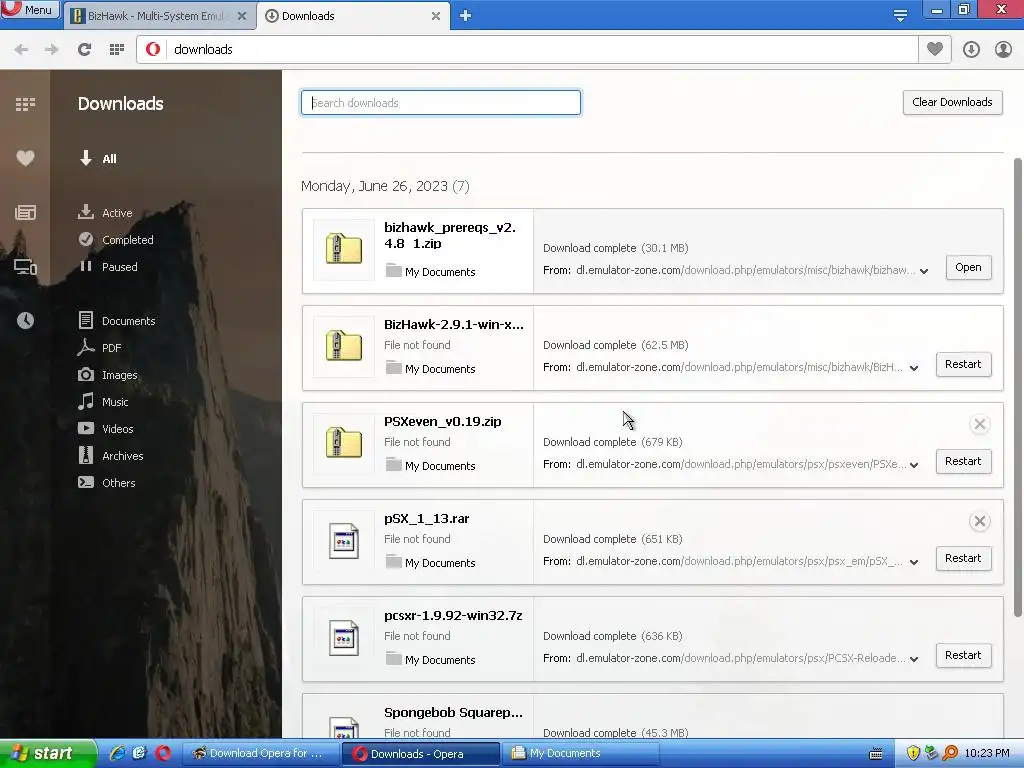Open the Opera Menu button
This screenshot has width=1024, height=768.
[x=29, y=9]
